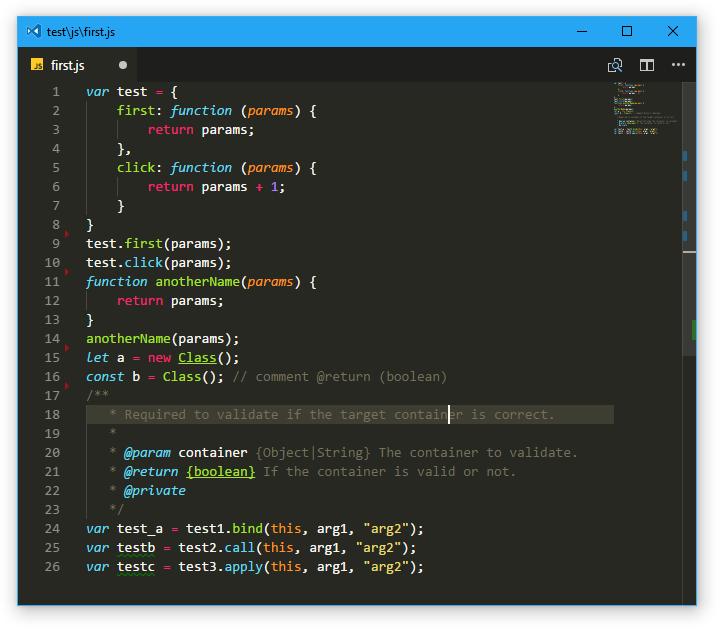
Task: Click the 'let' keyword on line 15
Action: [98, 358]
